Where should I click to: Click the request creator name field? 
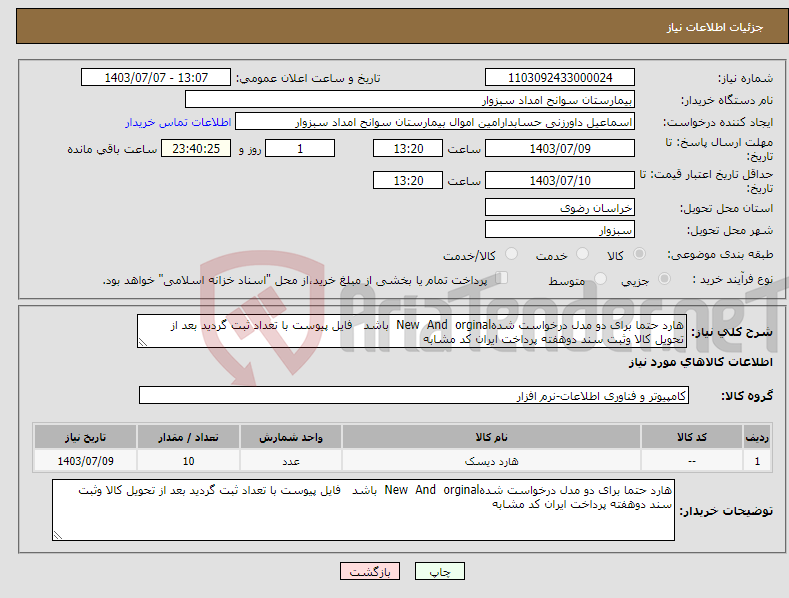click(x=435, y=122)
